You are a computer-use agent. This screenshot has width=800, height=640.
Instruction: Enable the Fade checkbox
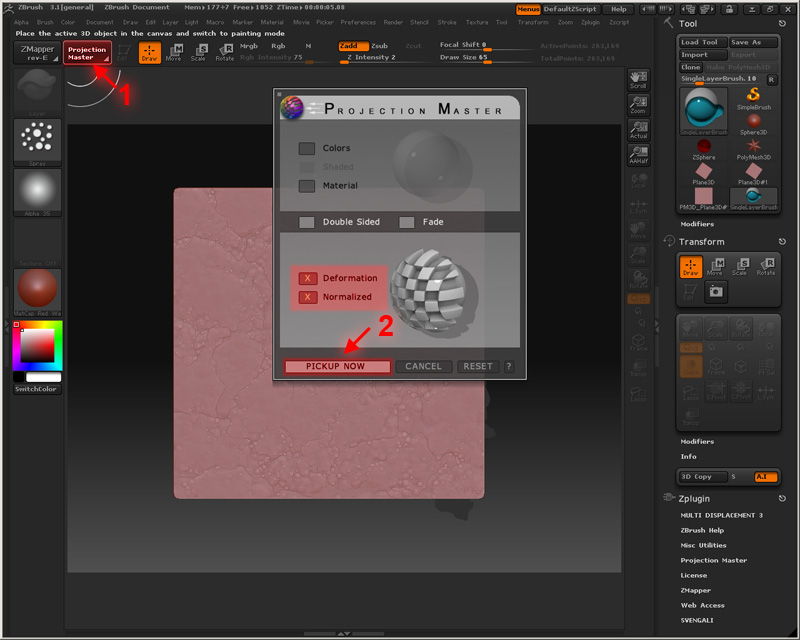point(407,222)
